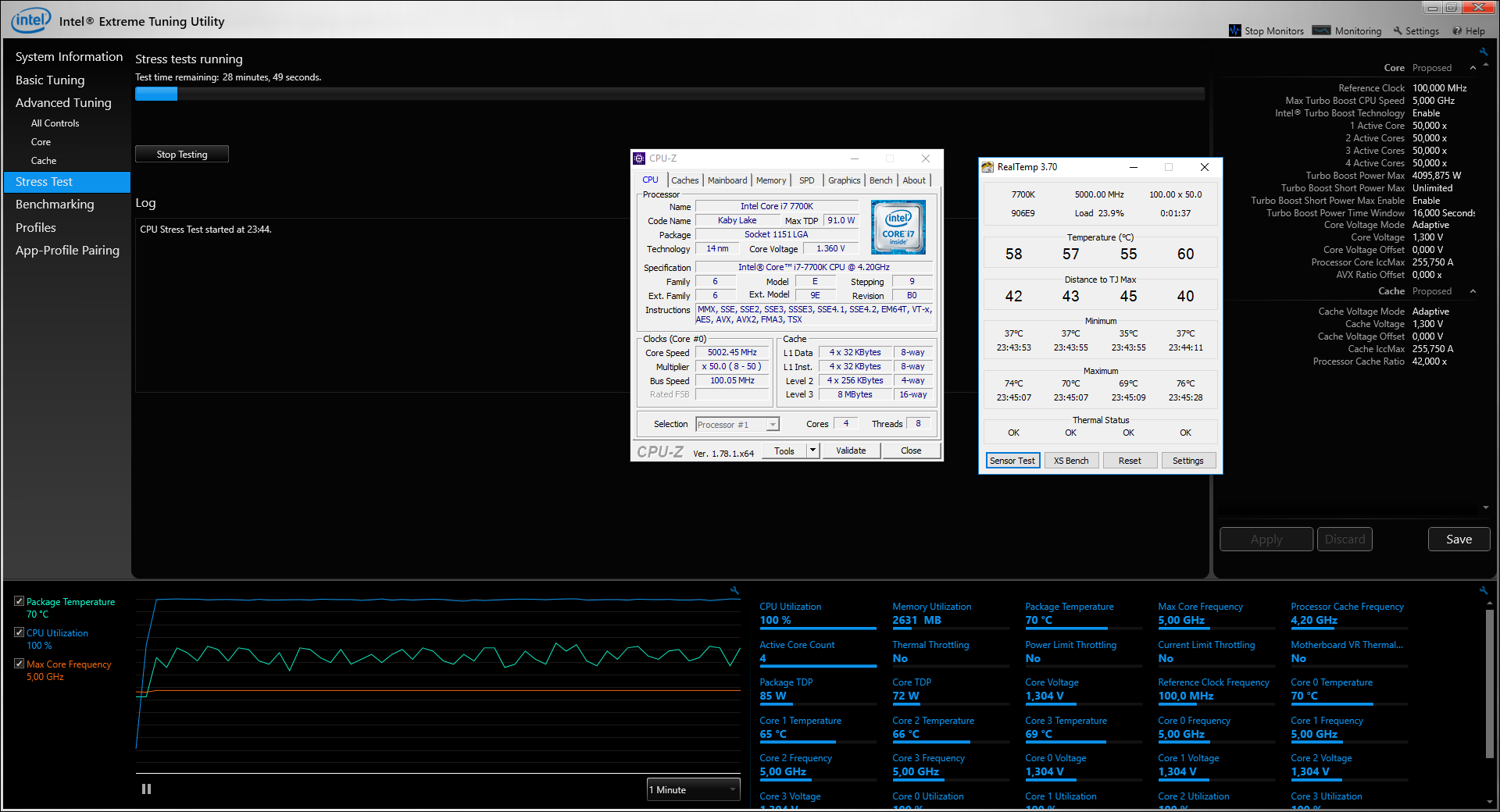Click the Processor Cache Ratio value 42,000 x
1500x812 pixels.
pos(1430,361)
